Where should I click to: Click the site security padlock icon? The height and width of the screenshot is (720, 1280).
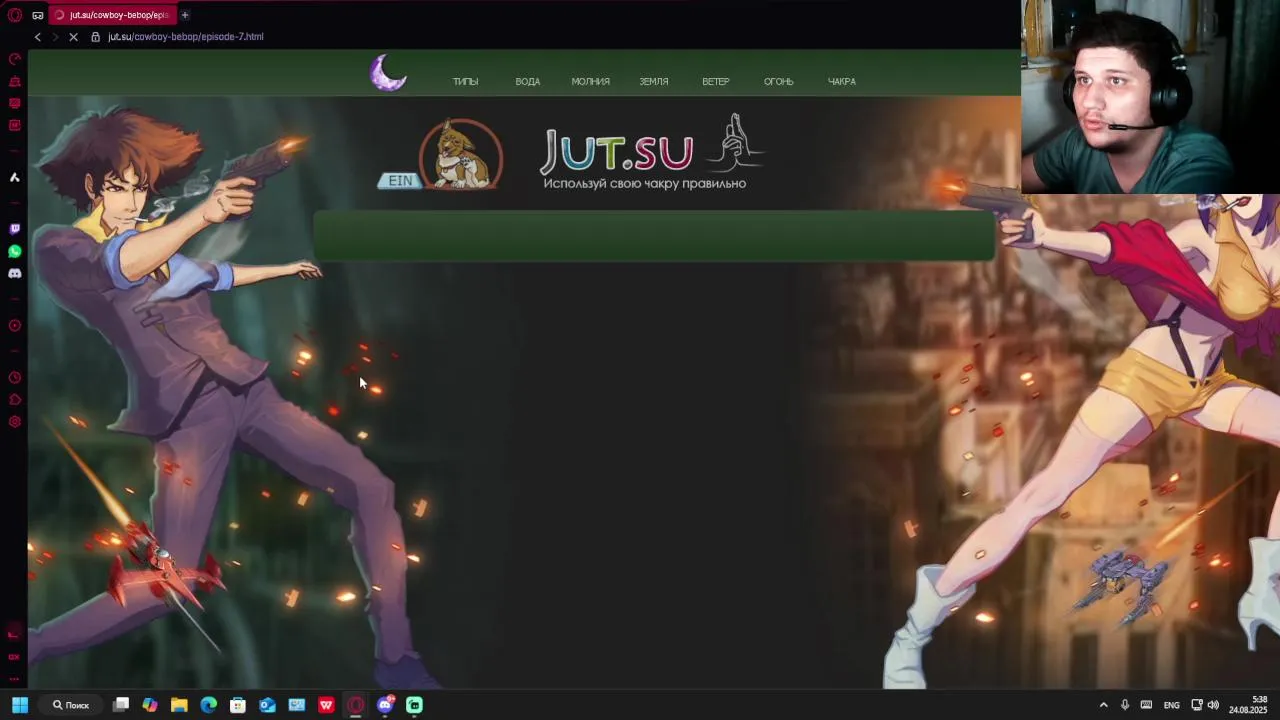click(x=95, y=37)
